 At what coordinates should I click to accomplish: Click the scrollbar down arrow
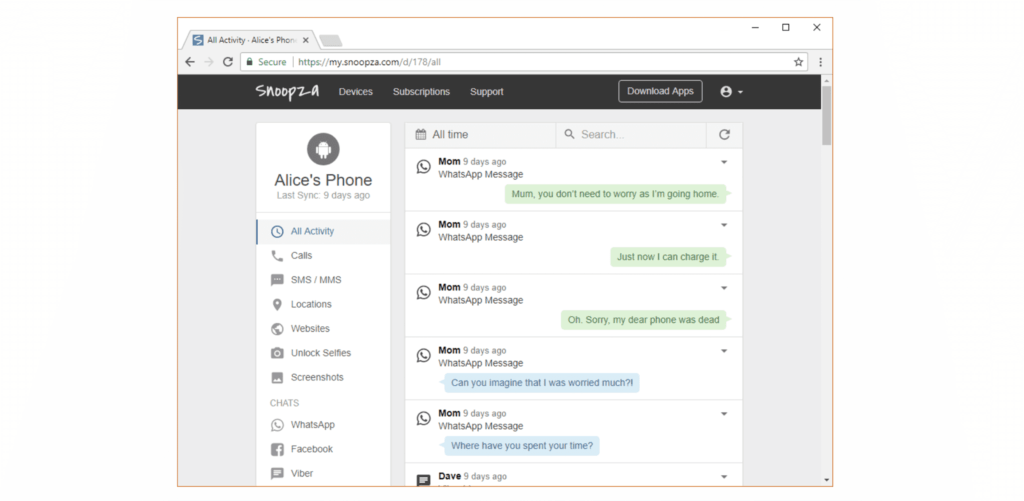(826, 481)
